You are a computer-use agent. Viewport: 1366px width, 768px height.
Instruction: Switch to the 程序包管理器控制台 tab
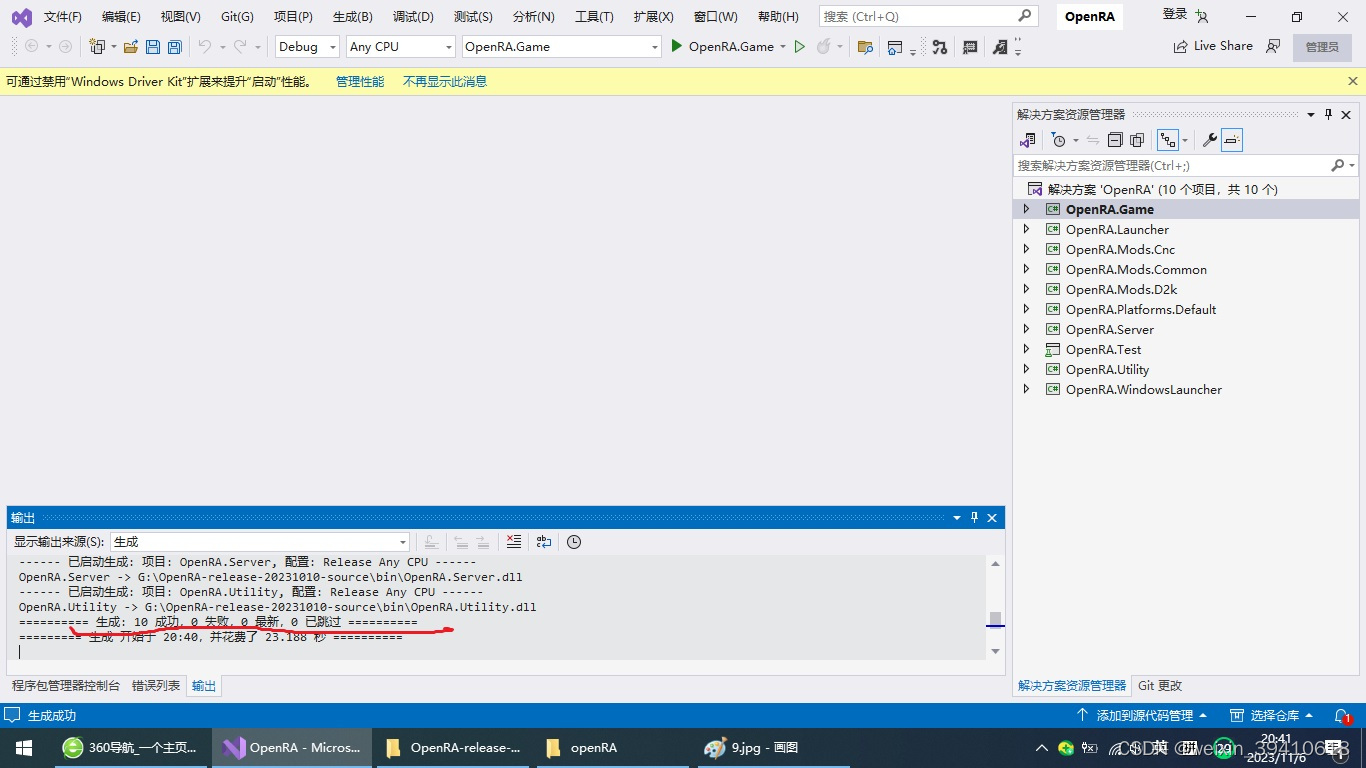point(66,686)
